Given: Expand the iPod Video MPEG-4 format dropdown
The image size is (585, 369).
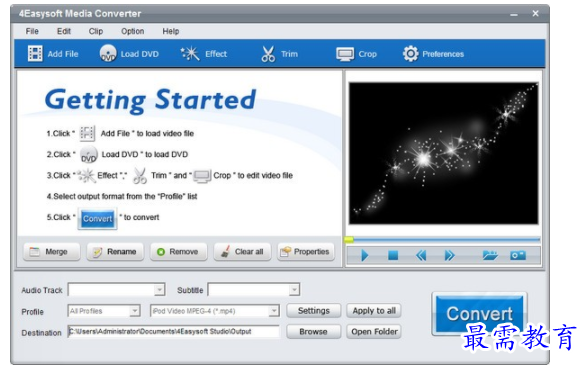Looking at the screenshot, I should [274, 311].
